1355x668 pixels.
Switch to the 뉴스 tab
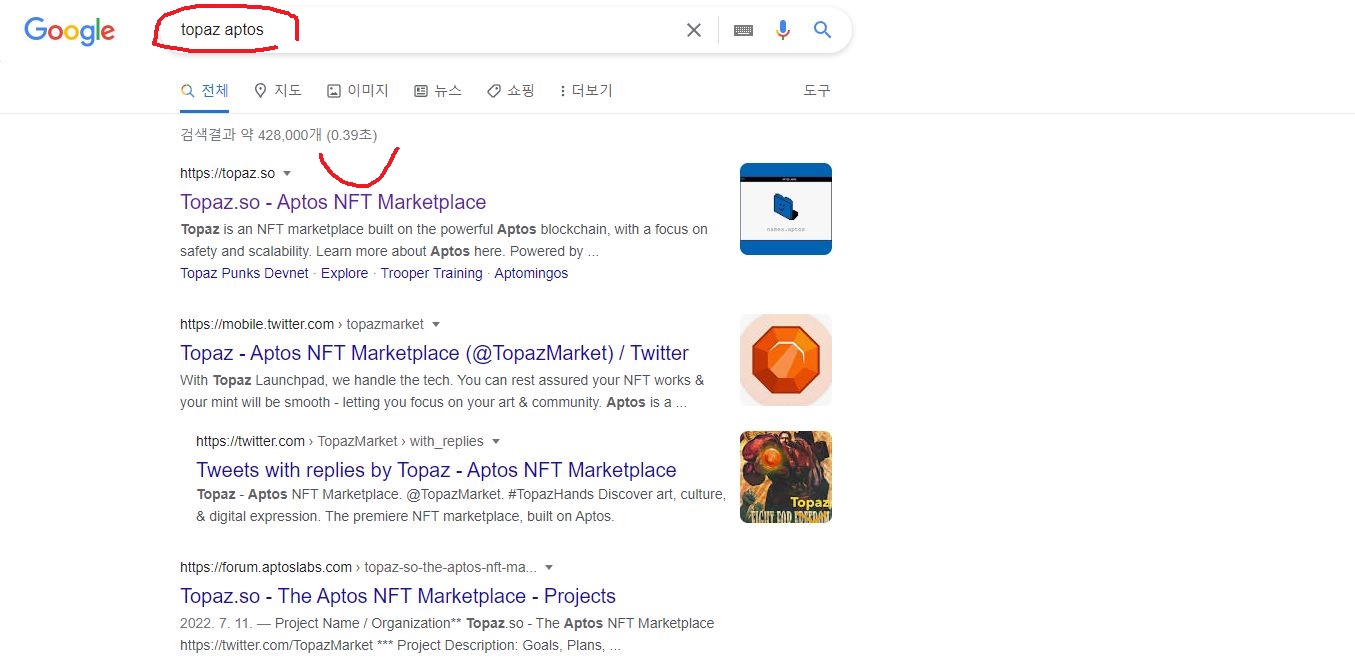(438, 91)
